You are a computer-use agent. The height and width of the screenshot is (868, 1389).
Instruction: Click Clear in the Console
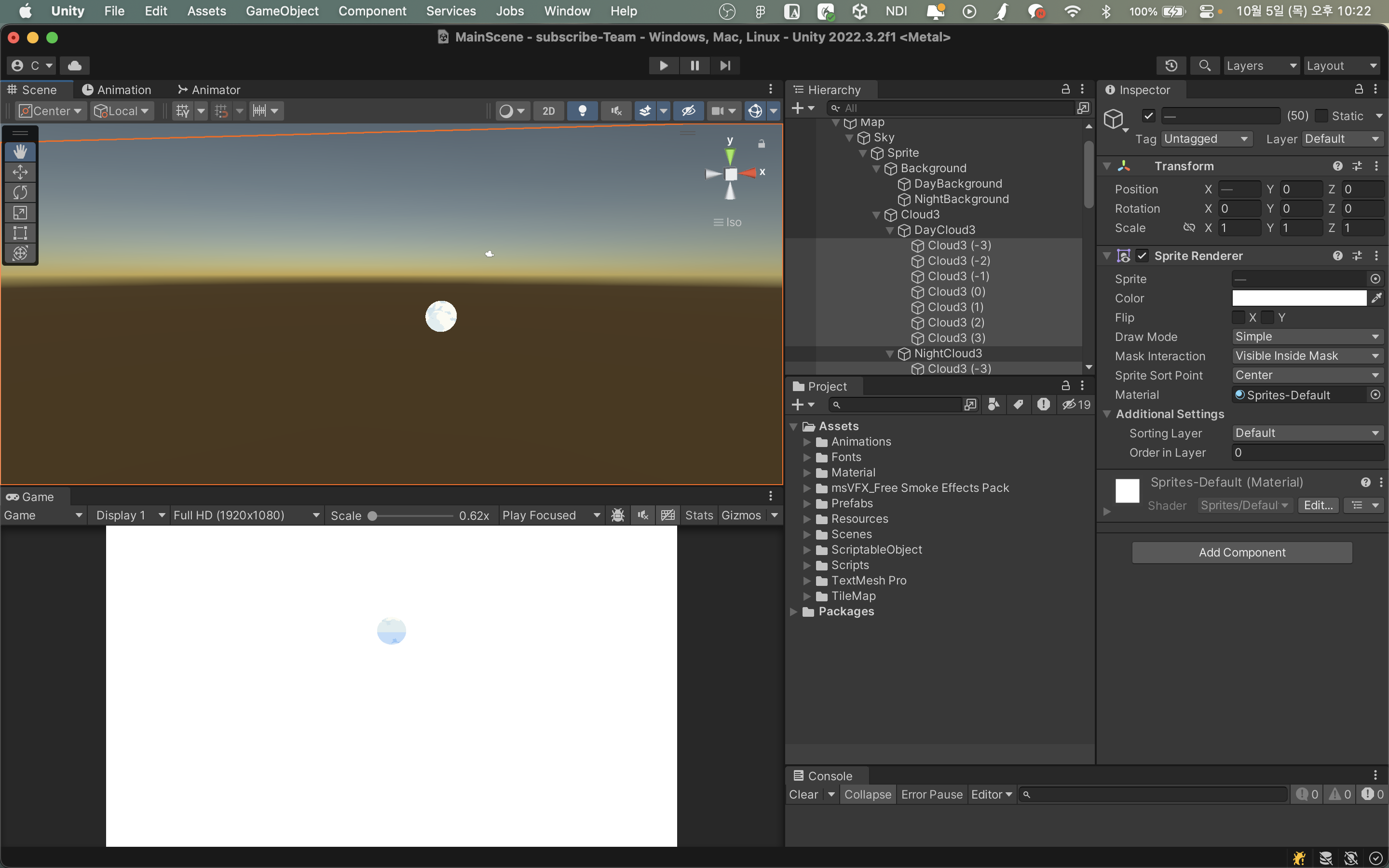click(803, 795)
